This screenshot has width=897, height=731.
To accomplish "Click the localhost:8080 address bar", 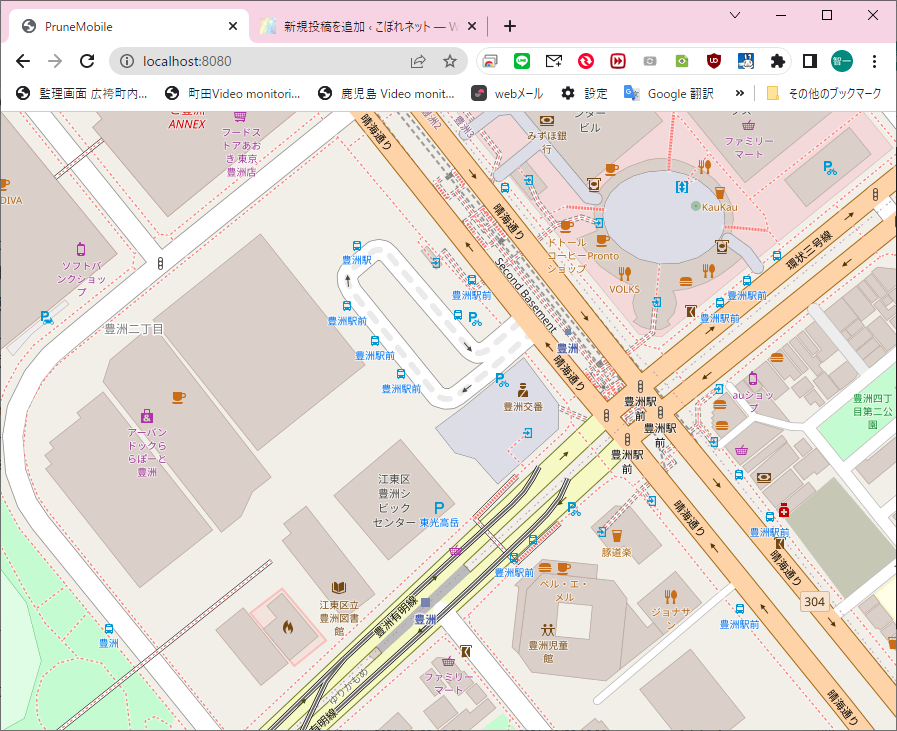I will pos(270,61).
